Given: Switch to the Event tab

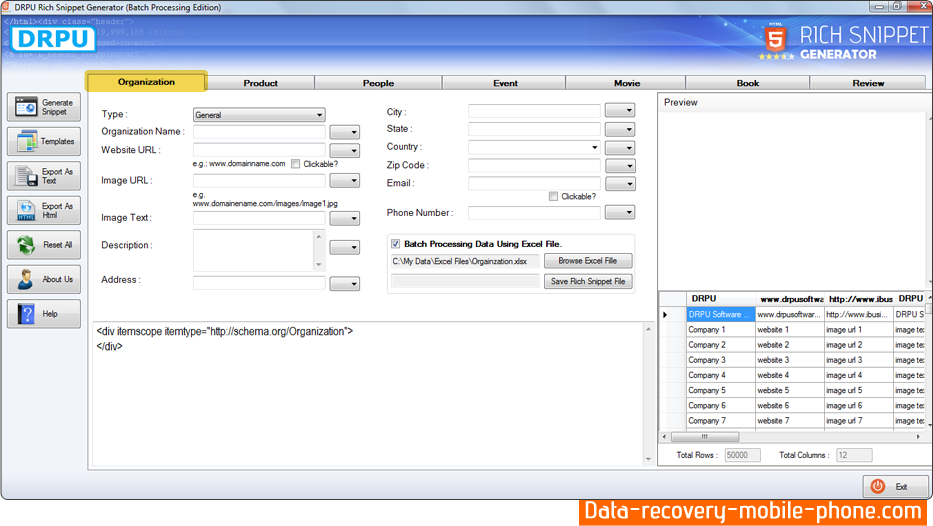Looking at the screenshot, I should point(505,83).
